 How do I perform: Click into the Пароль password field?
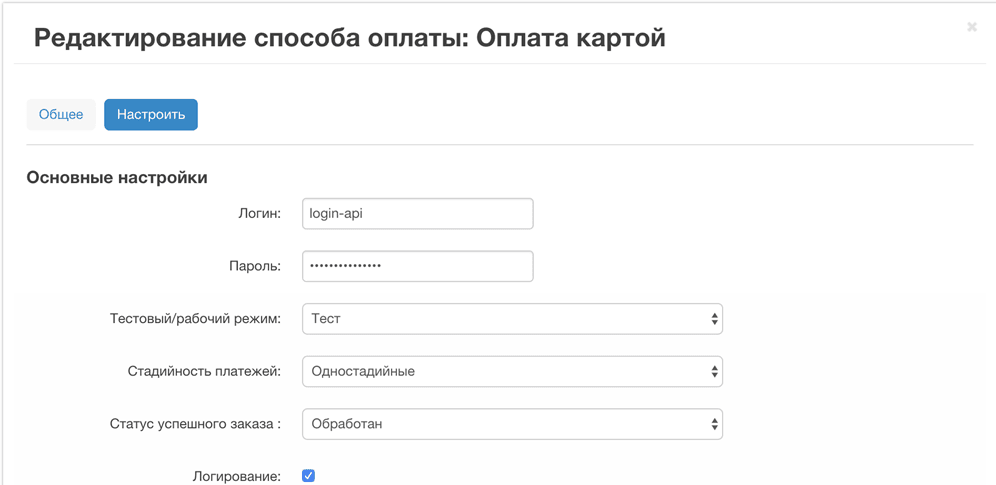[x=417, y=266]
